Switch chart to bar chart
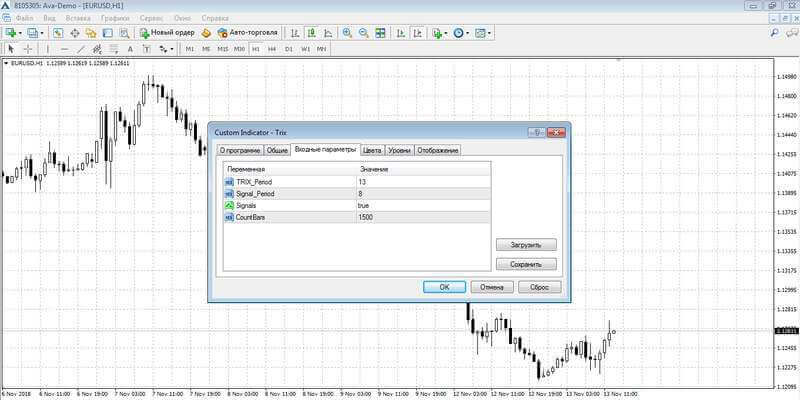 pos(295,33)
